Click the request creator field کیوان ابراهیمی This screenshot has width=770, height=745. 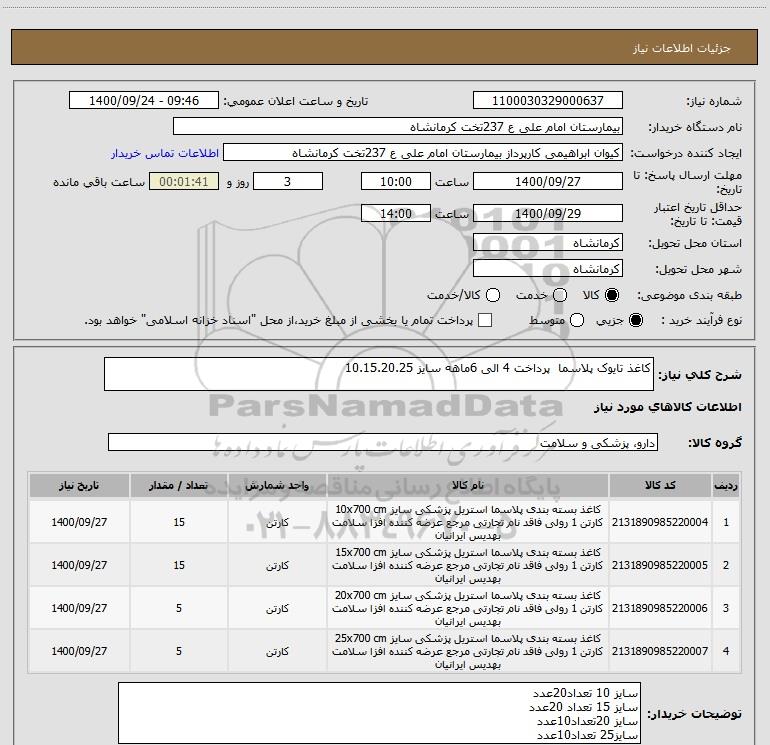(x=423, y=153)
